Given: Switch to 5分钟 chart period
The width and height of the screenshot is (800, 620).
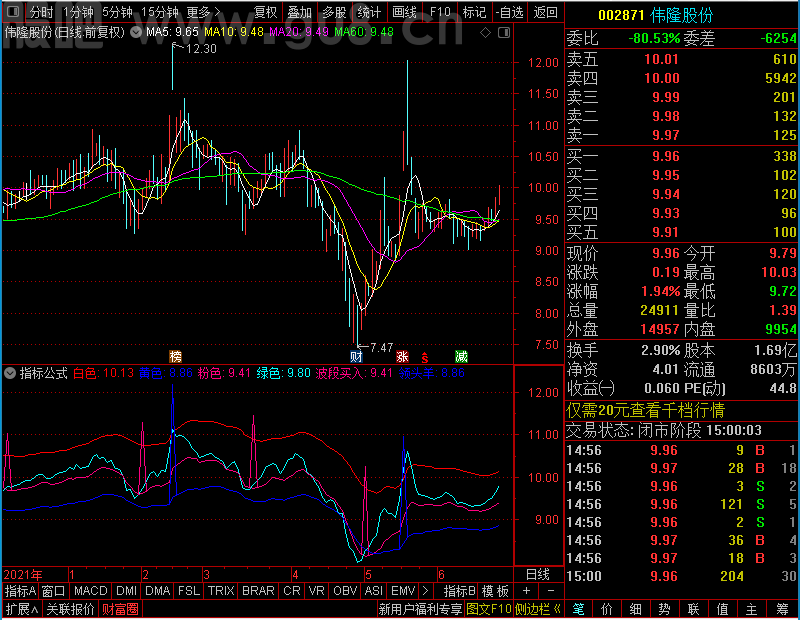Looking at the screenshot, I should (x=117, y=12).
